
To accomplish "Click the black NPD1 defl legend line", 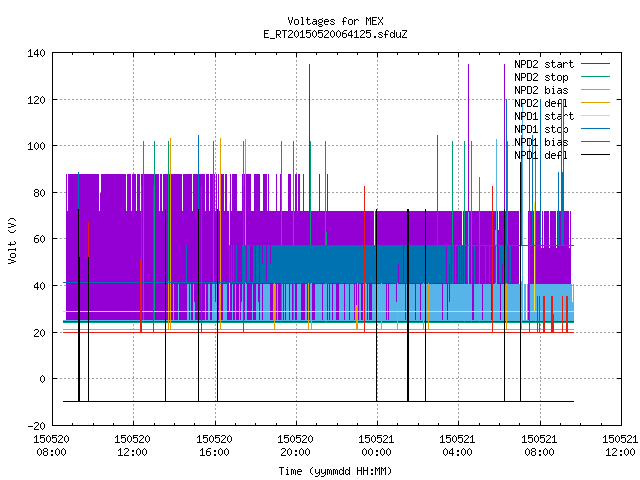I will [595, 155].
